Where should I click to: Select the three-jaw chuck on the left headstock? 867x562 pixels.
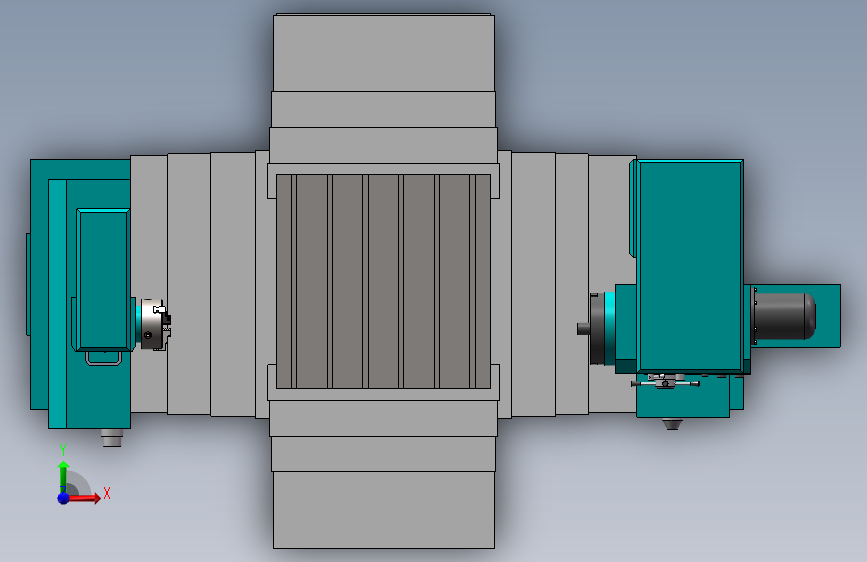[x=155, y=324]
